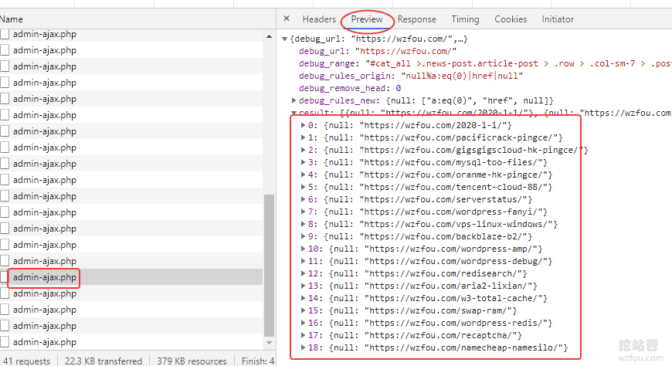Expand the debug_rules_new object
The width and height of the screenshot is (672, 366).
pos(294,100)
